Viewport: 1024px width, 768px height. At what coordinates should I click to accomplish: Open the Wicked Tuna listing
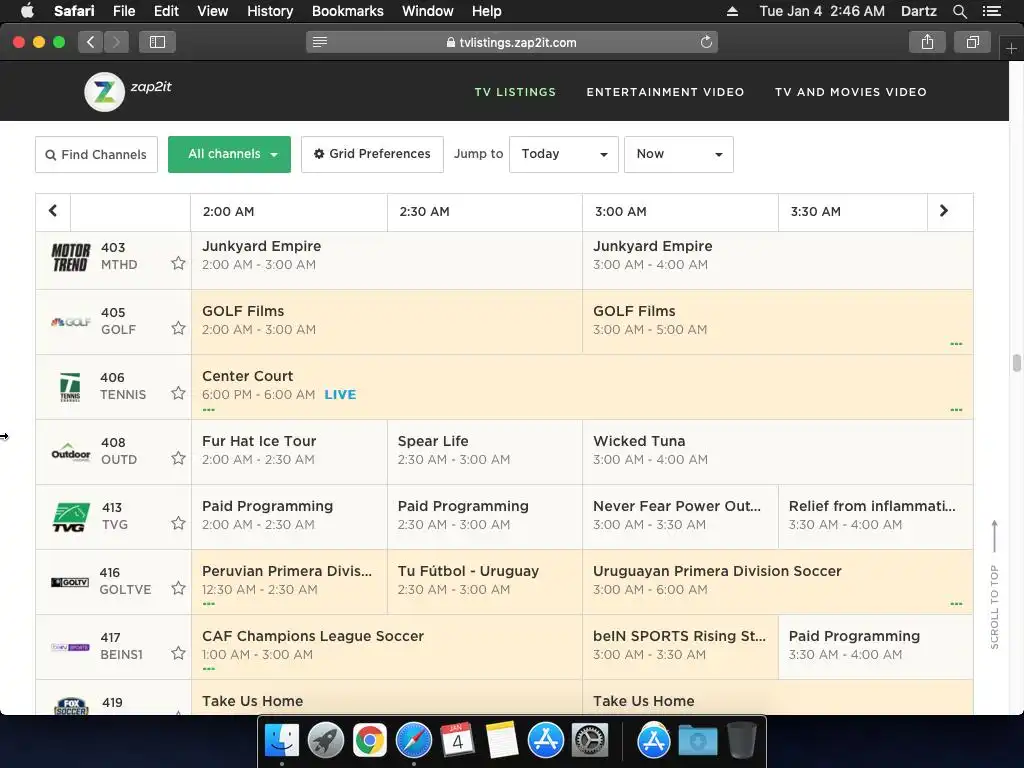[x=778, y=452]
